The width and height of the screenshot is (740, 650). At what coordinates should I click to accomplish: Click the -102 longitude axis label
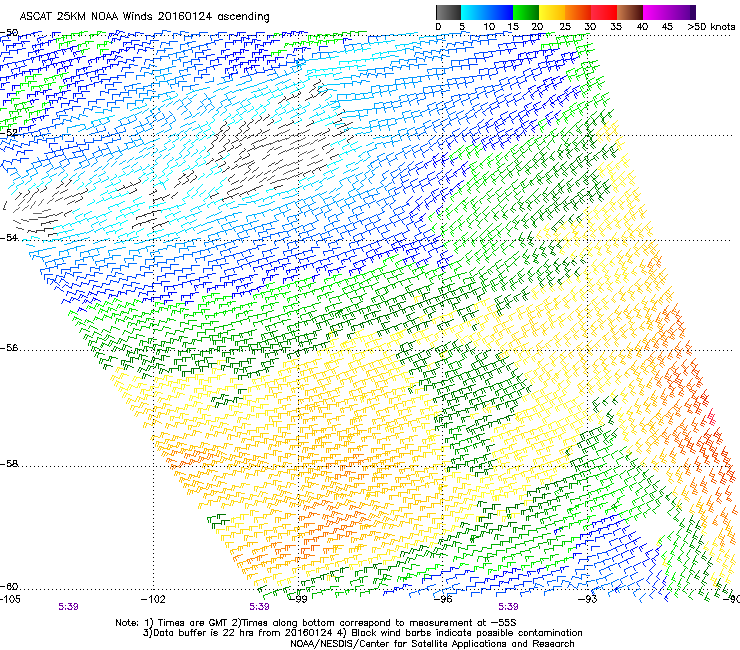[153, 599]
